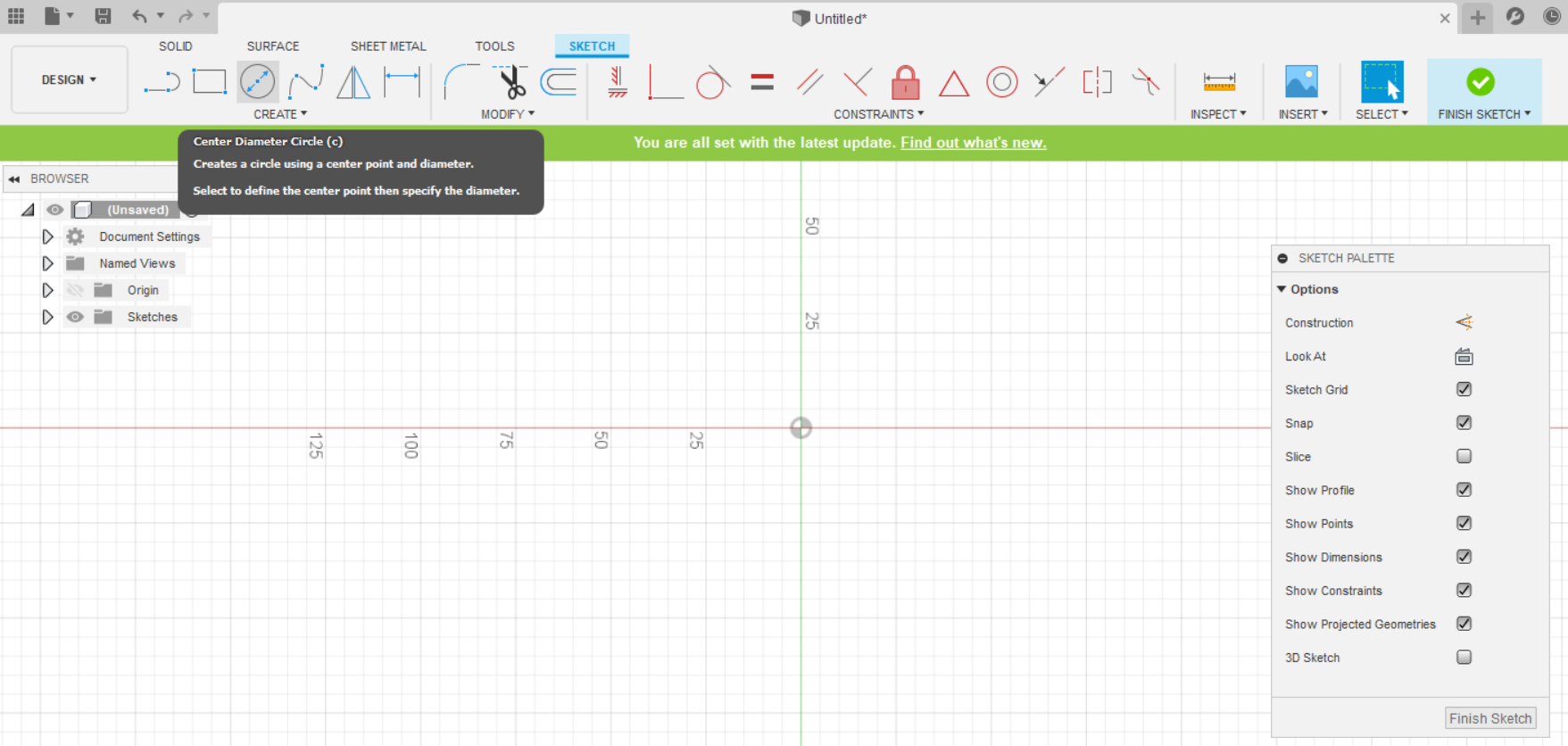The height and width of the screenshot is (746, 1568).
Task: Click the redo arrow icon
Action: click(x=186, y=16)
